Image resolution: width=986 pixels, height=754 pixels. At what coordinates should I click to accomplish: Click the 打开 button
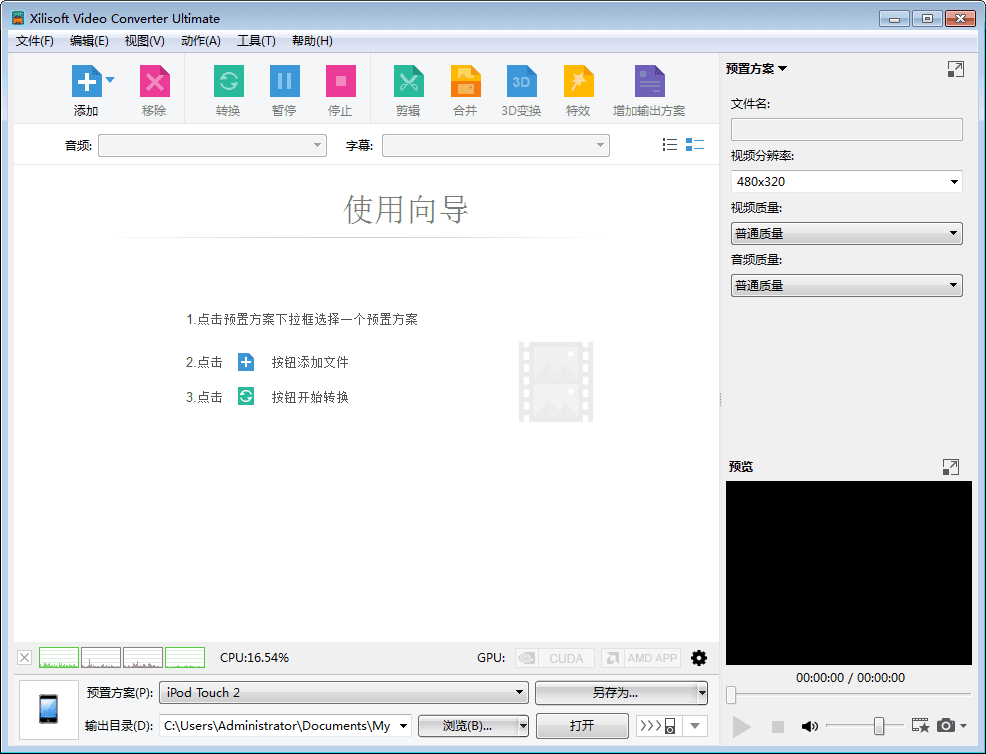pos(582,726)
